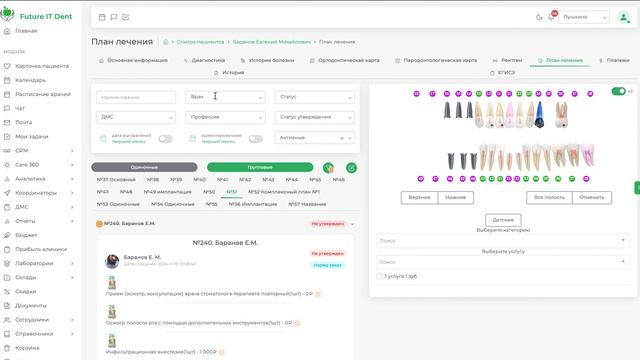Toggle the switch beside the second date filter

(256, 139)
